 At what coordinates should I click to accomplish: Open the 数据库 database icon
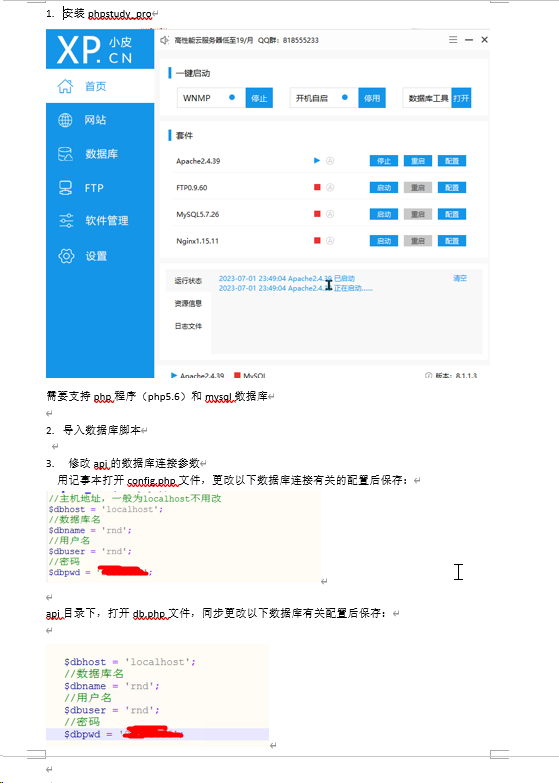(65, 154)
